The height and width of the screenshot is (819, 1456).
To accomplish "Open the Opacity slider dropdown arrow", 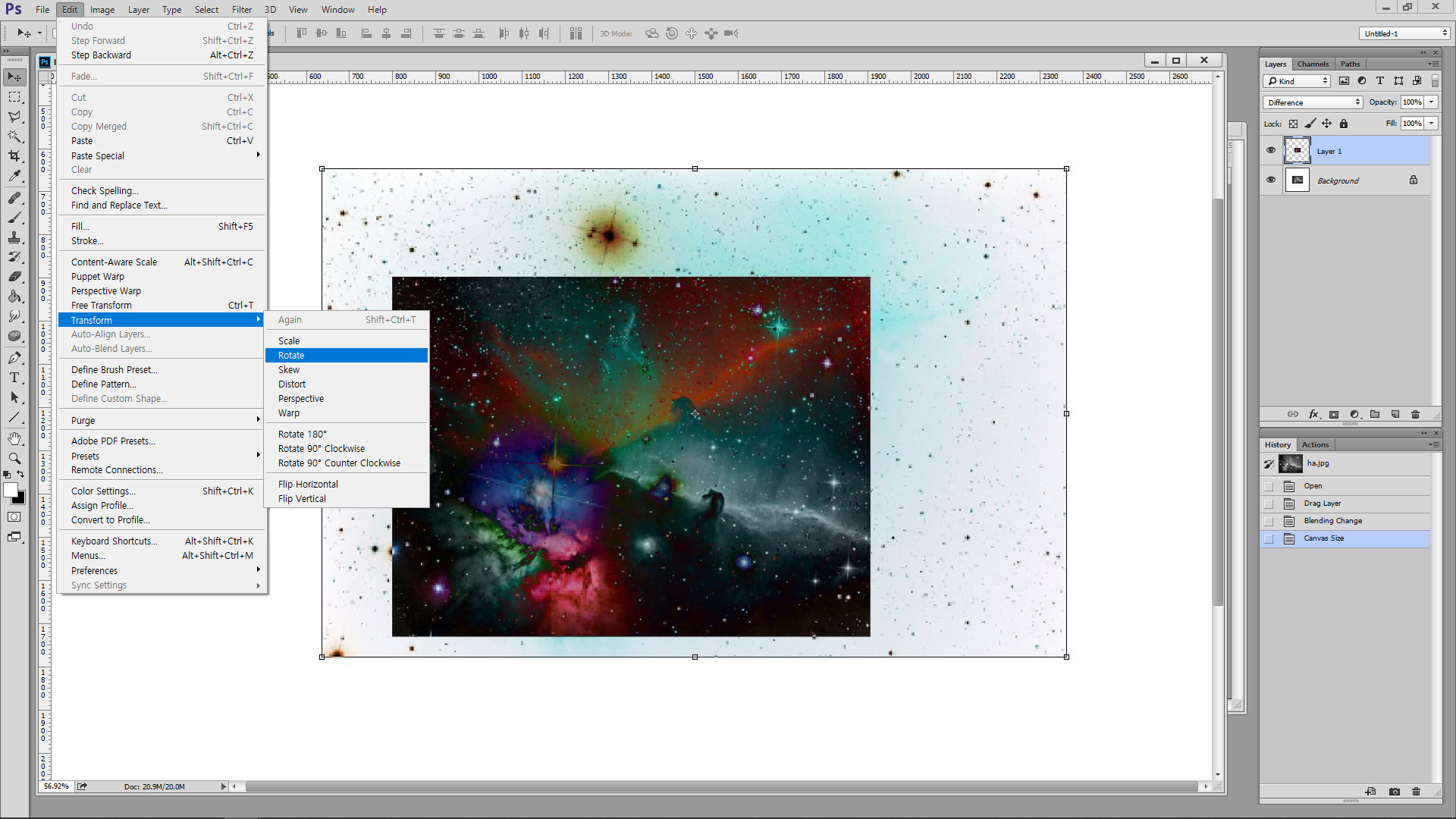I will [x=1432, y=102].
